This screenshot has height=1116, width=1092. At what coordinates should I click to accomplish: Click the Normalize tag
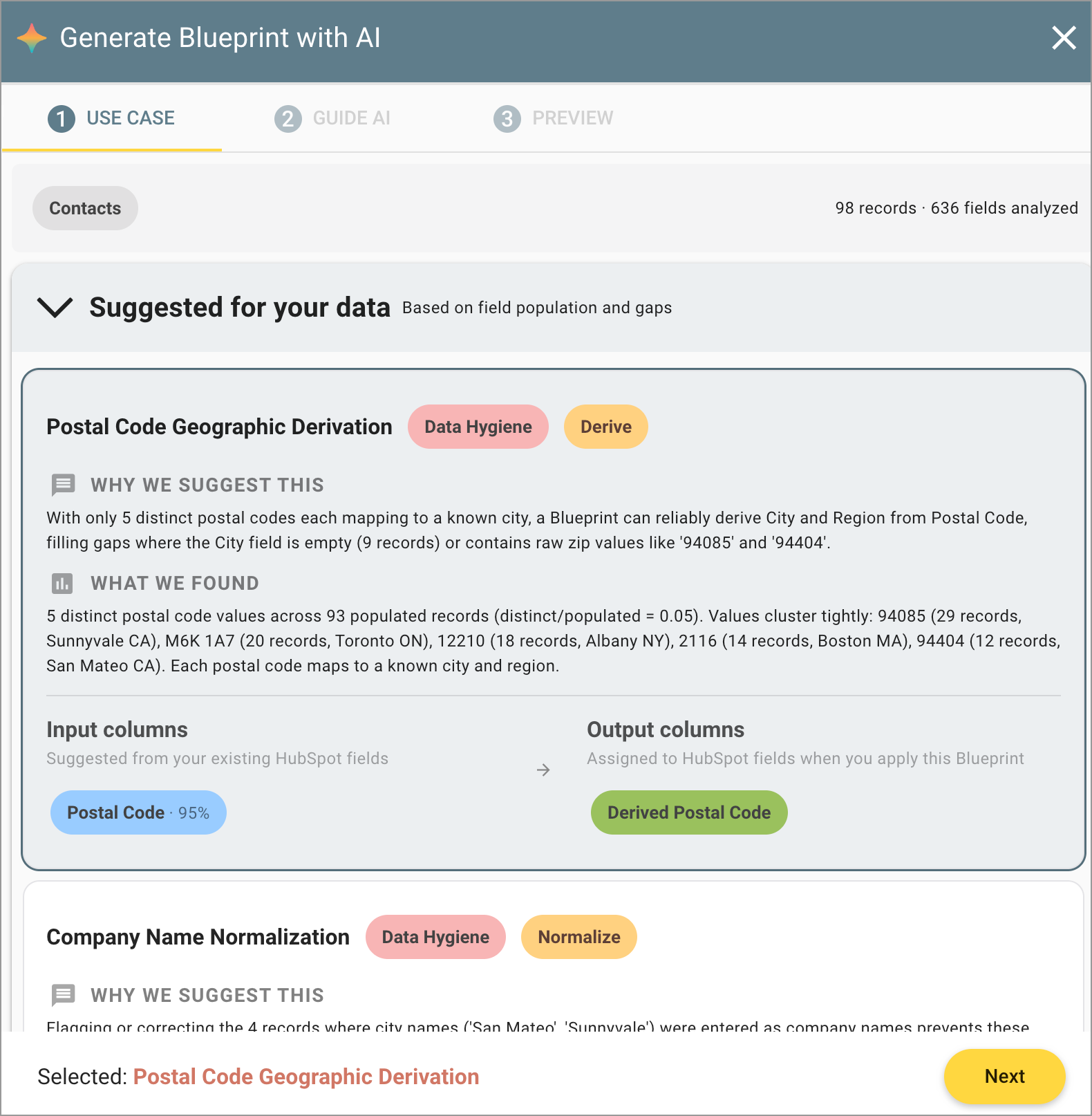pyautogui.click(x=579, y=937)
